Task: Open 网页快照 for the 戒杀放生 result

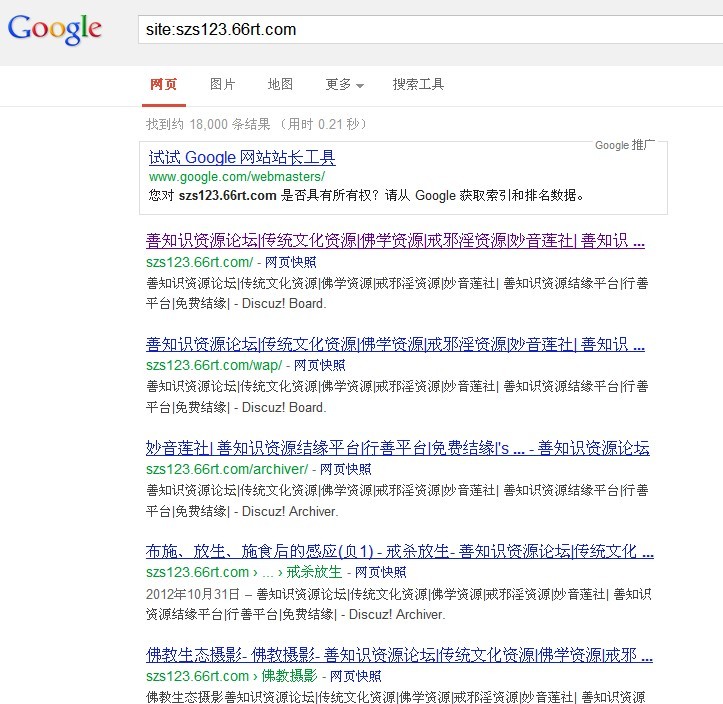Action: [x=380, y=573]
